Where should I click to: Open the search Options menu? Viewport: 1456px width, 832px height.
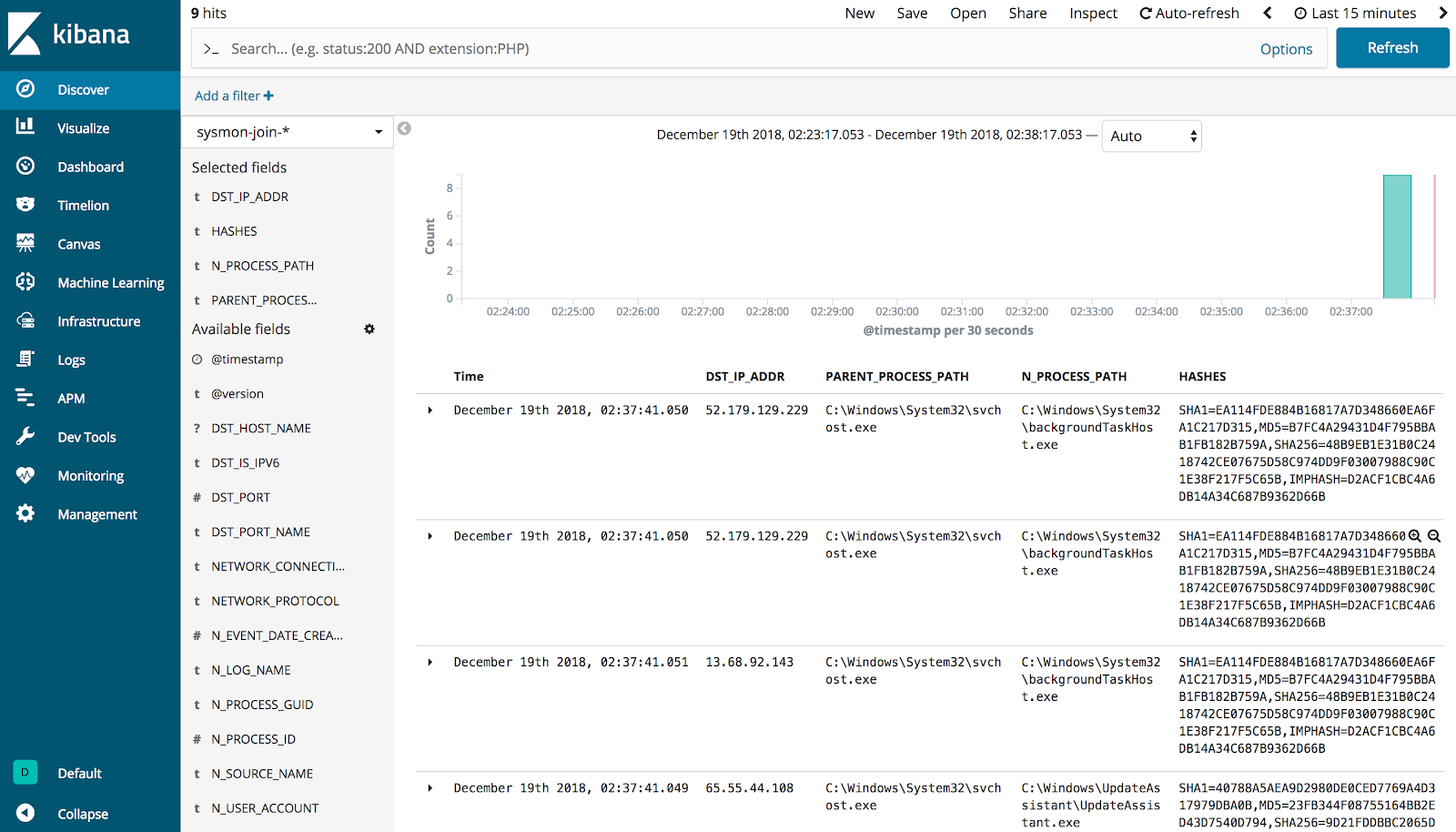coord(1286,49)
